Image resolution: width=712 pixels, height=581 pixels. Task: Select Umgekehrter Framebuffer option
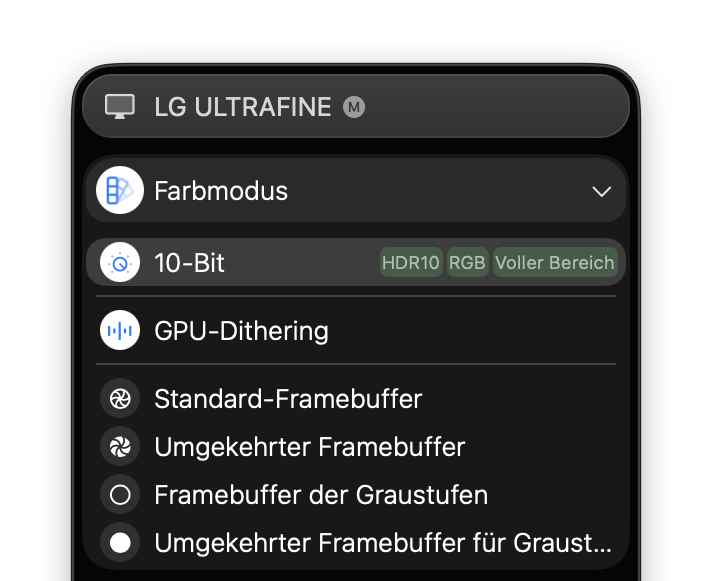(309, 446)
